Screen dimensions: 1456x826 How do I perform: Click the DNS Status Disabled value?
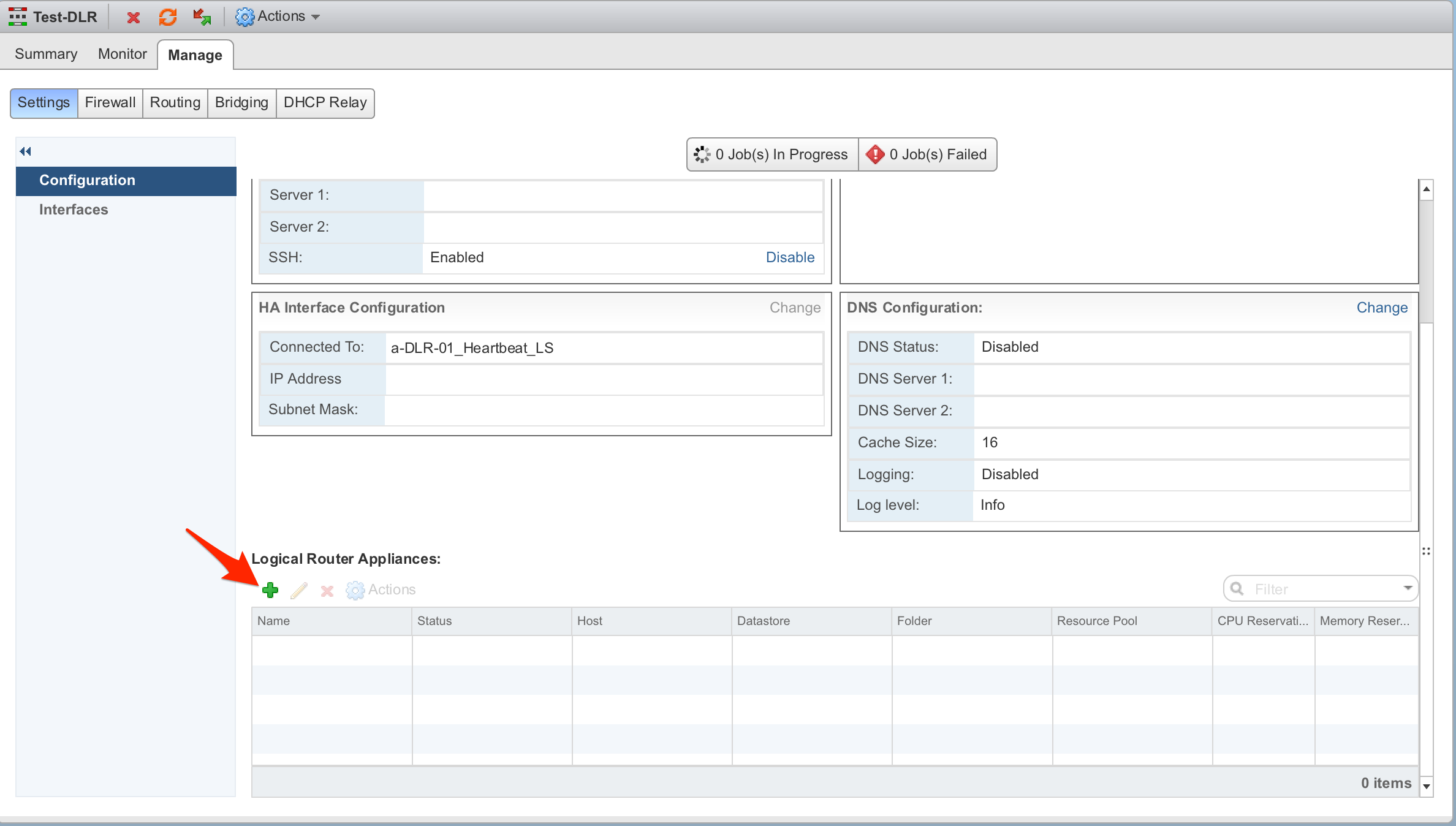1010,347
